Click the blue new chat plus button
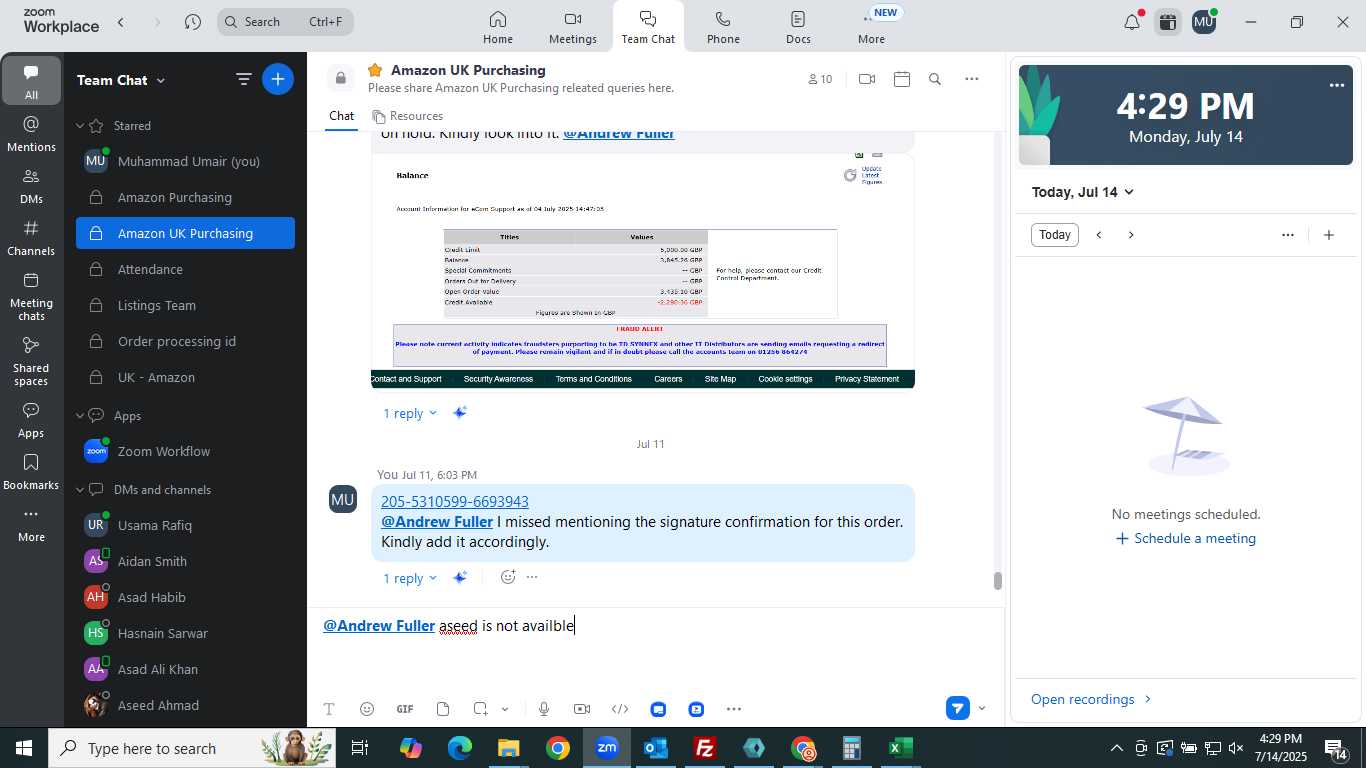 pyautogui.click(x=278, y=79)
